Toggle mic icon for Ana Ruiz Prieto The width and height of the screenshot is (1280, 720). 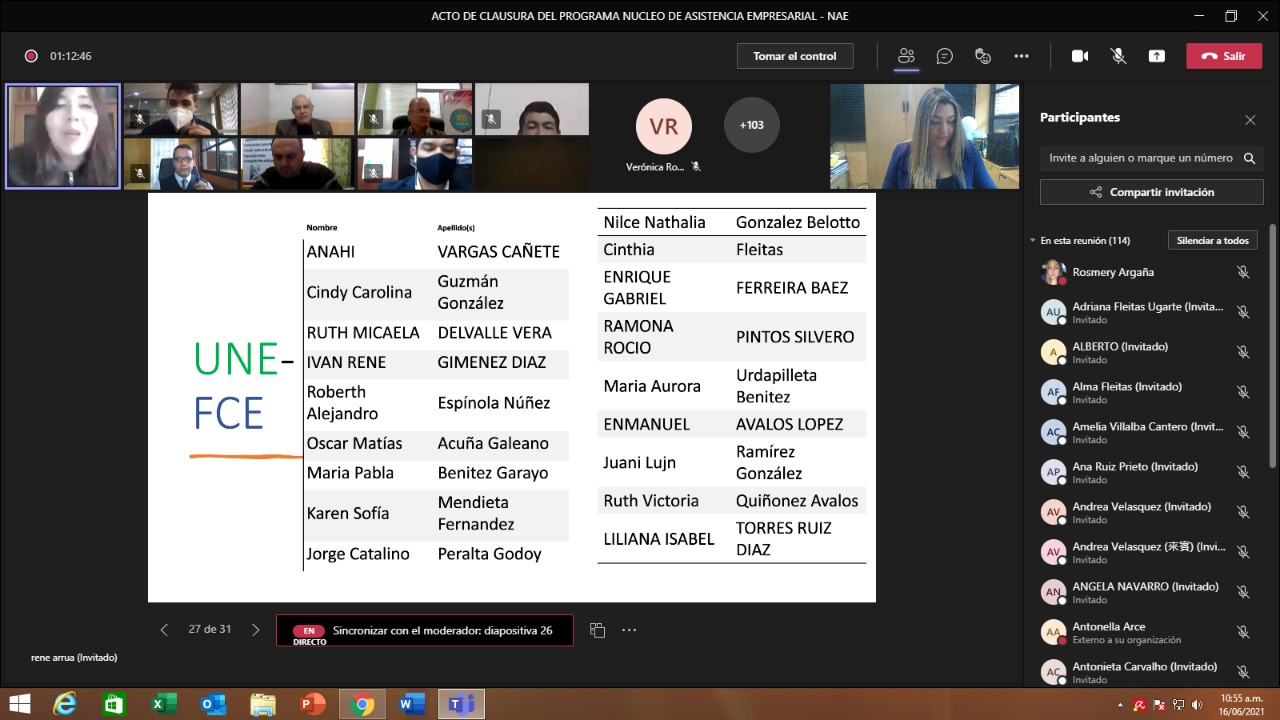(x=1243, y=472)
